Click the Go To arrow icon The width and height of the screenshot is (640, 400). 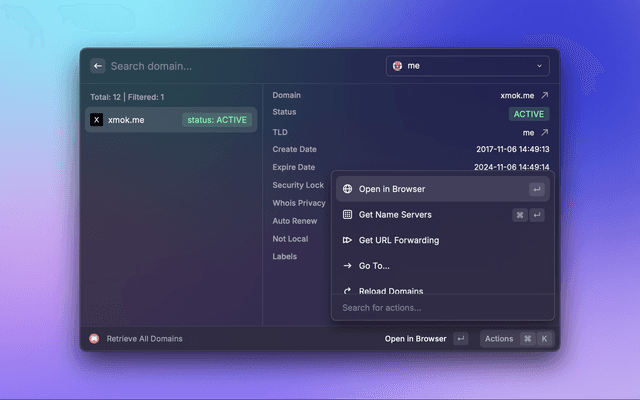346,266
